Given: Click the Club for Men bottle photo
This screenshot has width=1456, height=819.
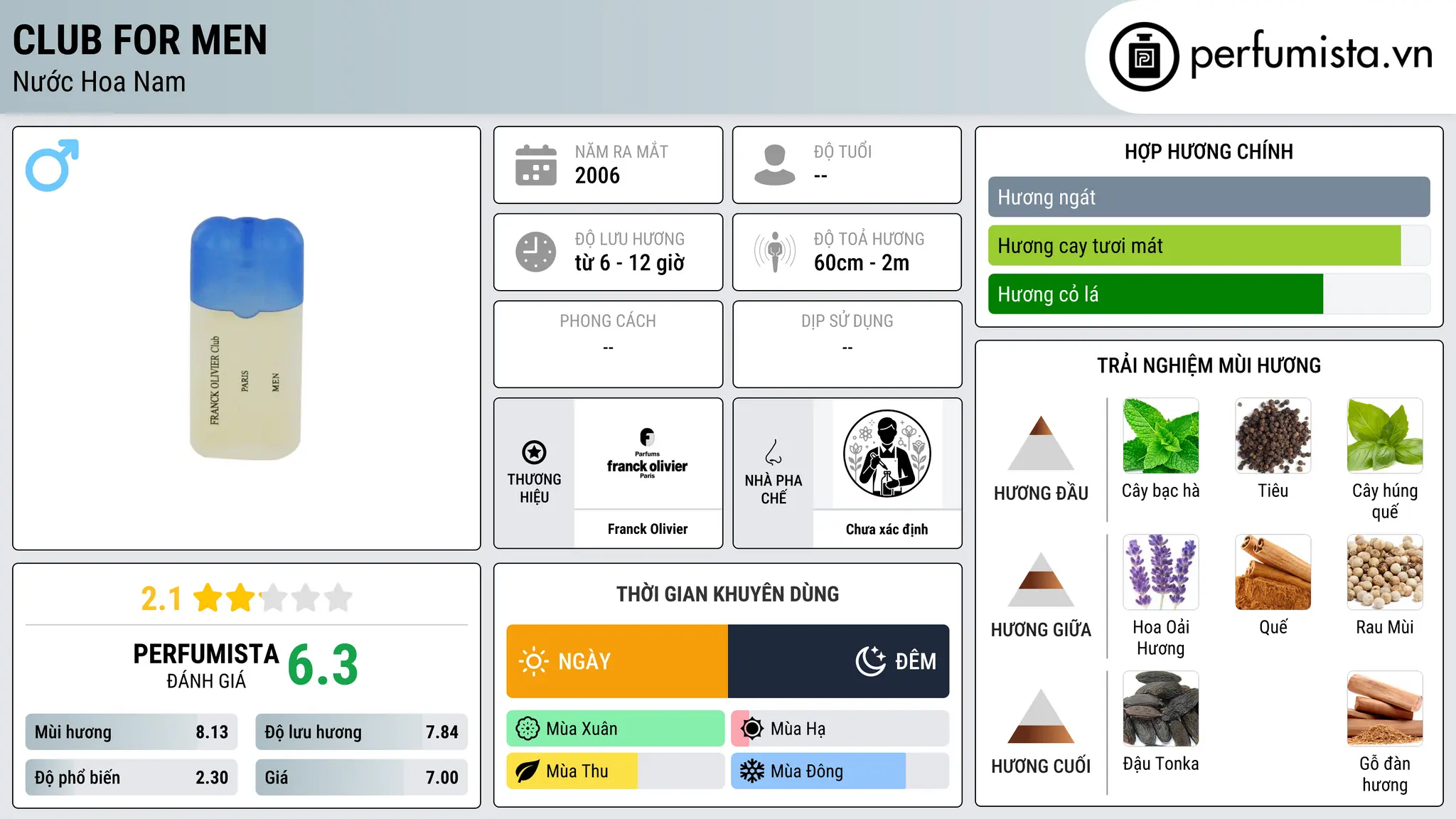Looking at the screenshot, I should tap(247, 338).
